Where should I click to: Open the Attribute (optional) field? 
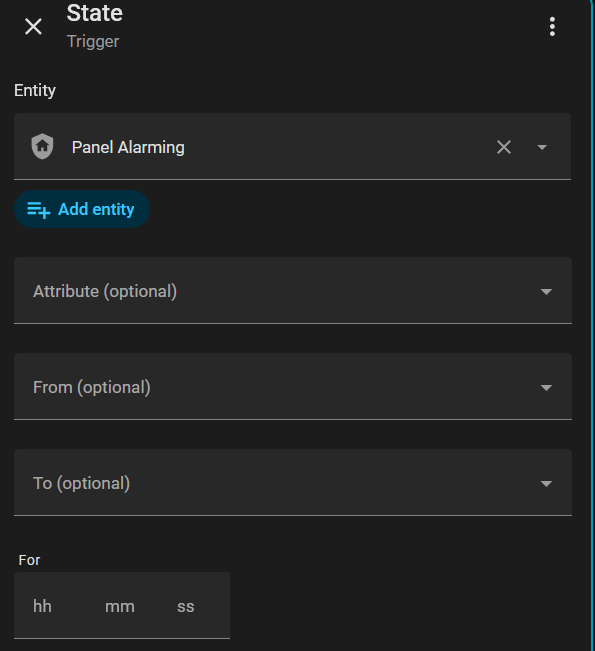(x=293, y=291)
